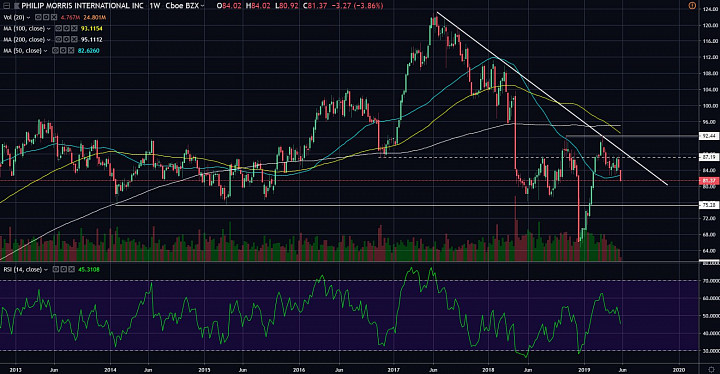Image resolution: width=720 pixels, height=374 pixels.
Task: Remove the Vol (20) indicator
Action: point(54,17)
